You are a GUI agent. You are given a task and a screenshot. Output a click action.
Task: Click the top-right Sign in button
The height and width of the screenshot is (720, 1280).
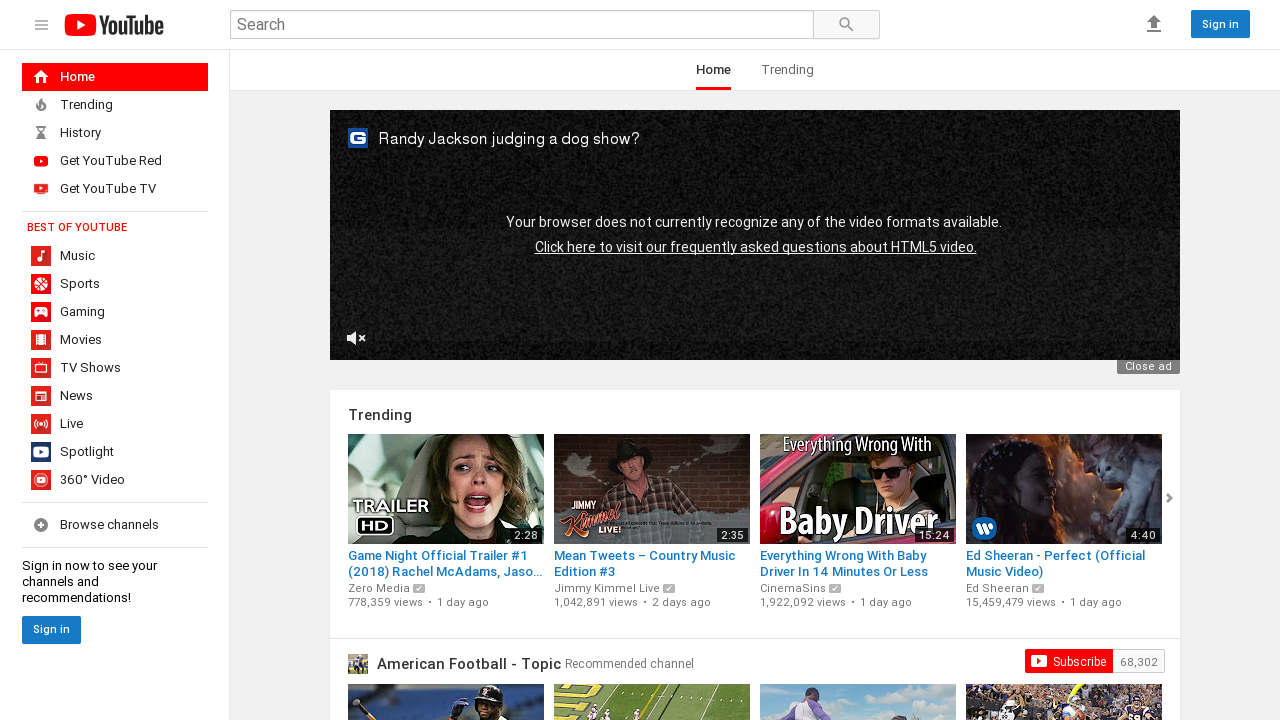[1220, 24]
